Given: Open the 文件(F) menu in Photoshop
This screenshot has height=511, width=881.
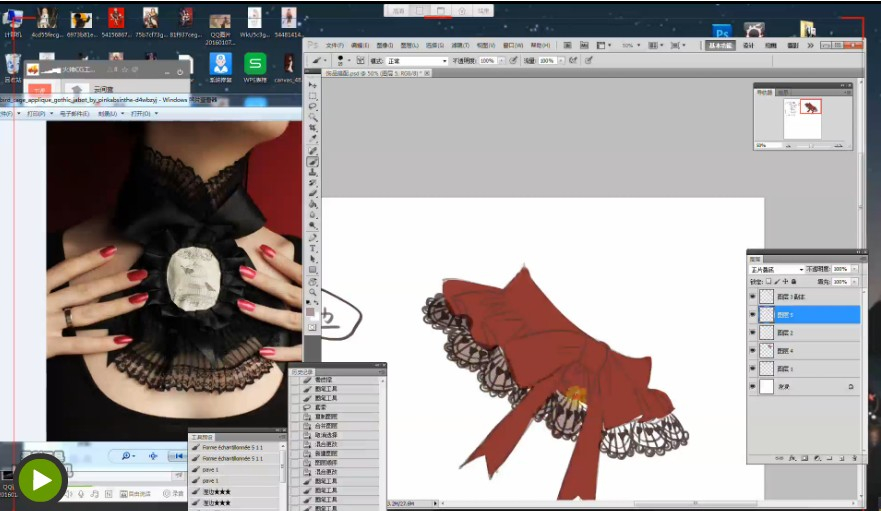Looking at the screenshot, I should (335, 46).
